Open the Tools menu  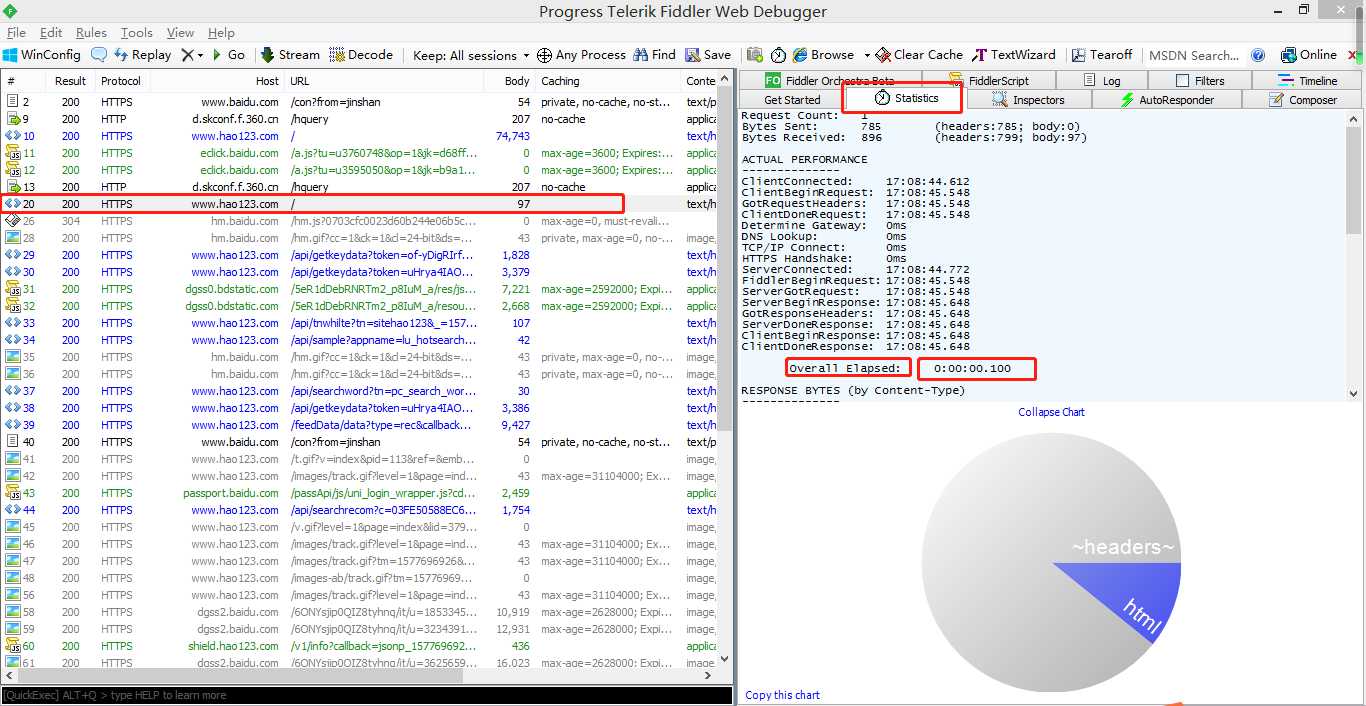pyautogui.click(x=137, y=33)
